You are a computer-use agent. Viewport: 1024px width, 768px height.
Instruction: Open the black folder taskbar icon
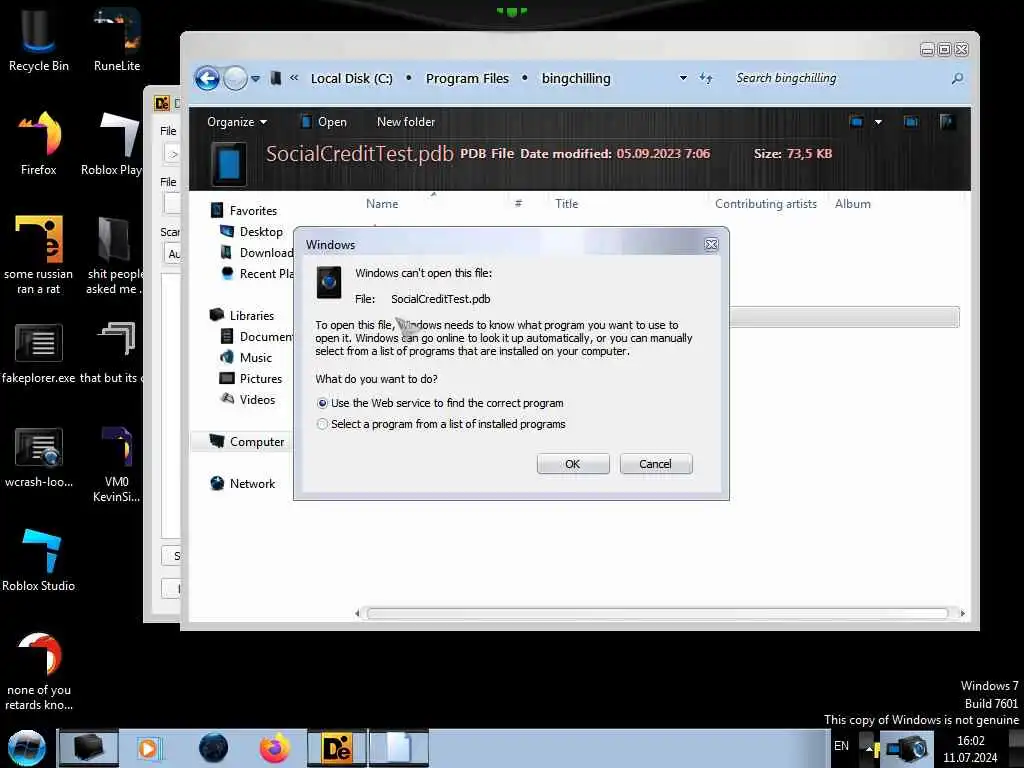[x=89, y=748]
